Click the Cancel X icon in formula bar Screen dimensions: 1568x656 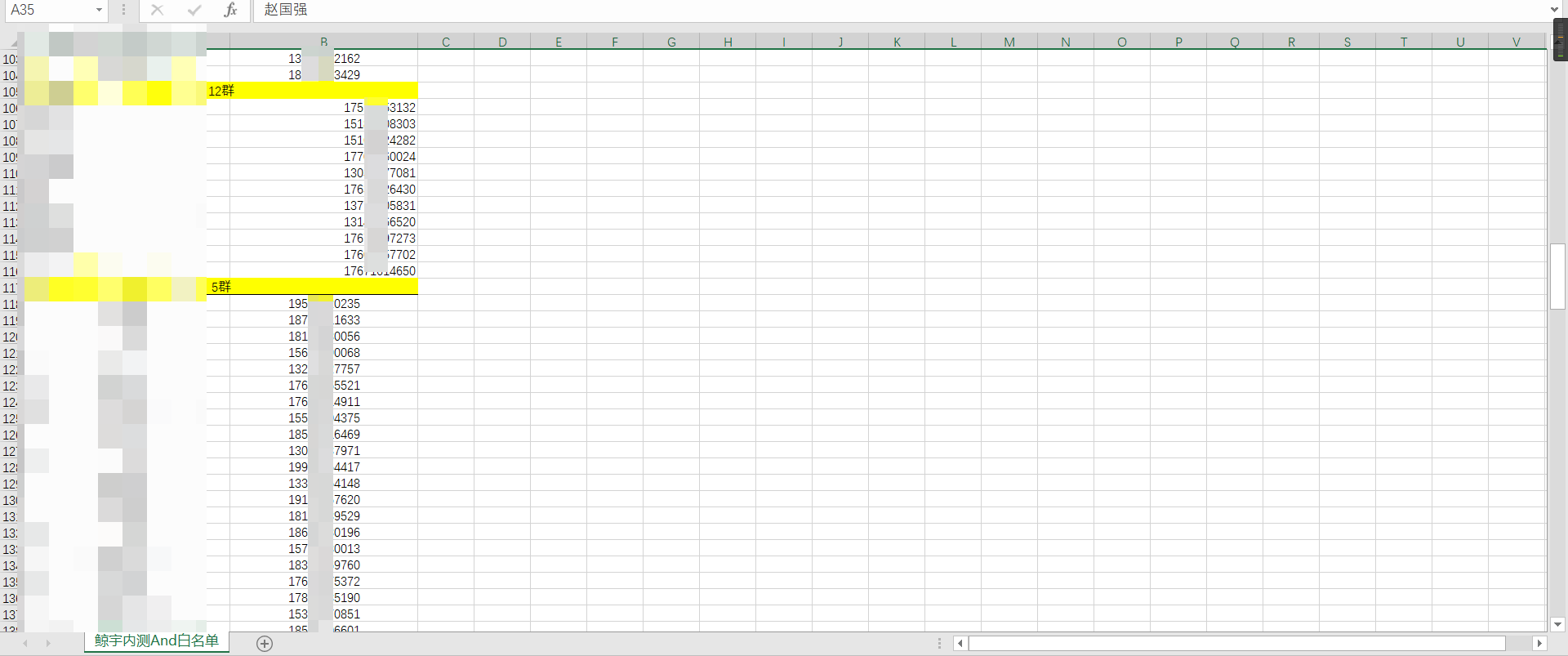(x=158, y=10)
